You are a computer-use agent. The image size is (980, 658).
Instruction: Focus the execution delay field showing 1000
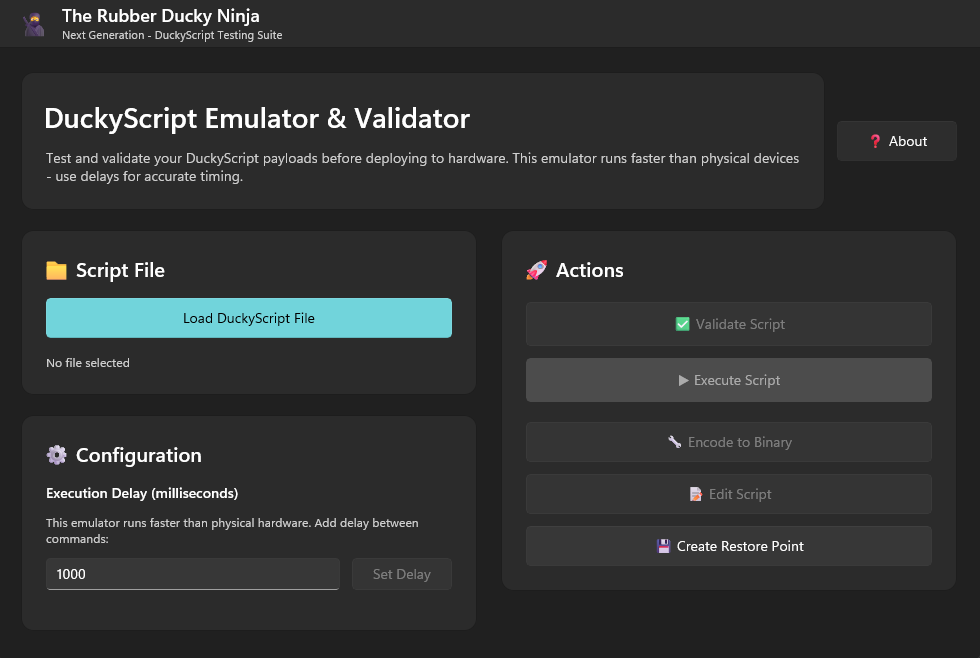point(192,574)
